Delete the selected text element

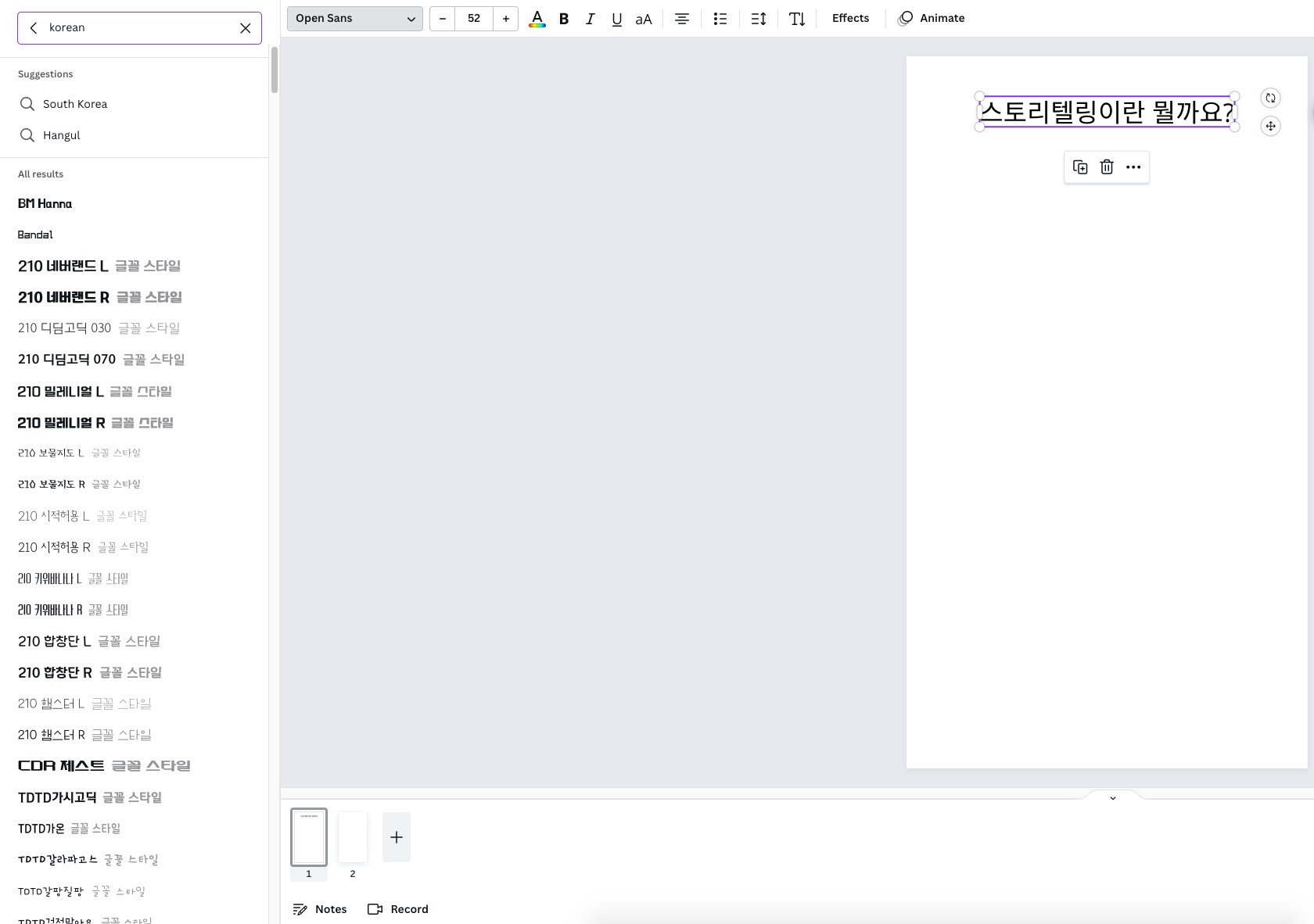(1107, 167)
